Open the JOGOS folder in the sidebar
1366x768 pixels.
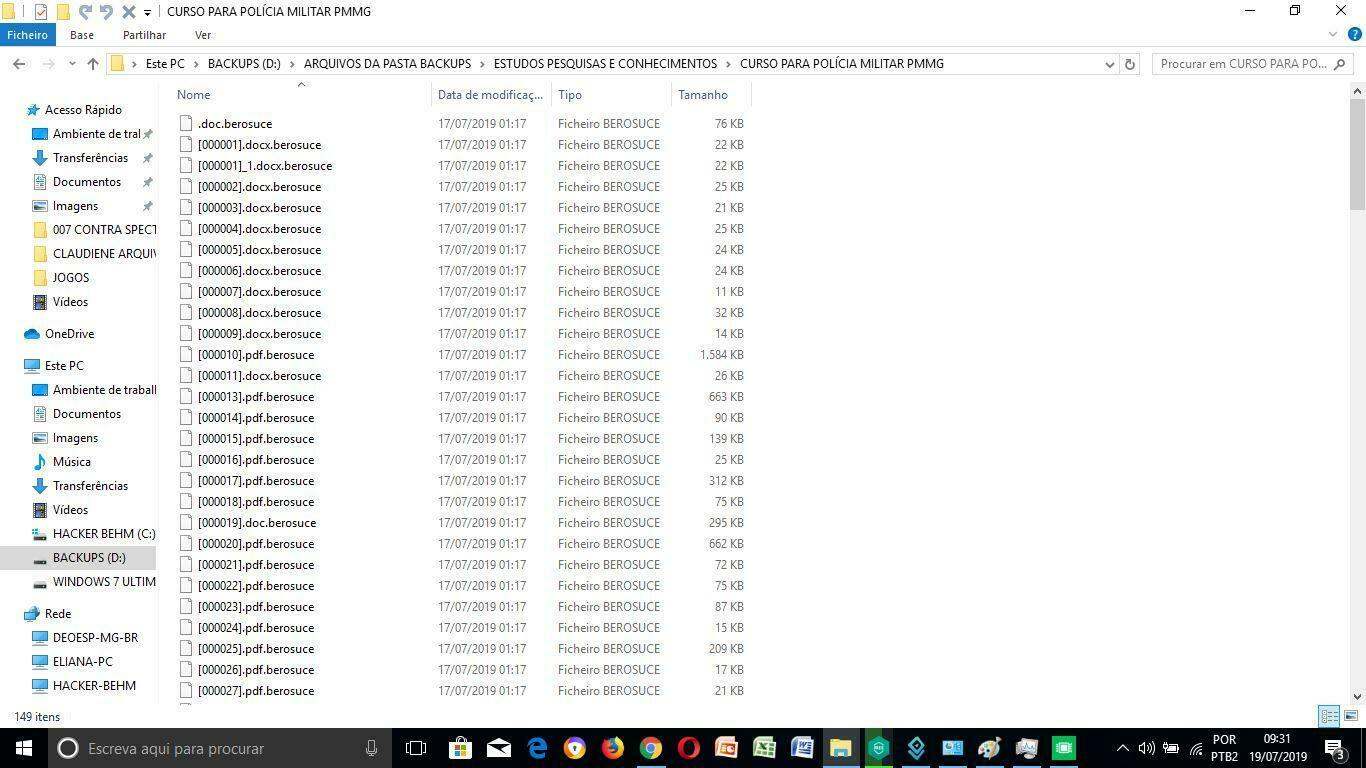click(x=71, y=278)
